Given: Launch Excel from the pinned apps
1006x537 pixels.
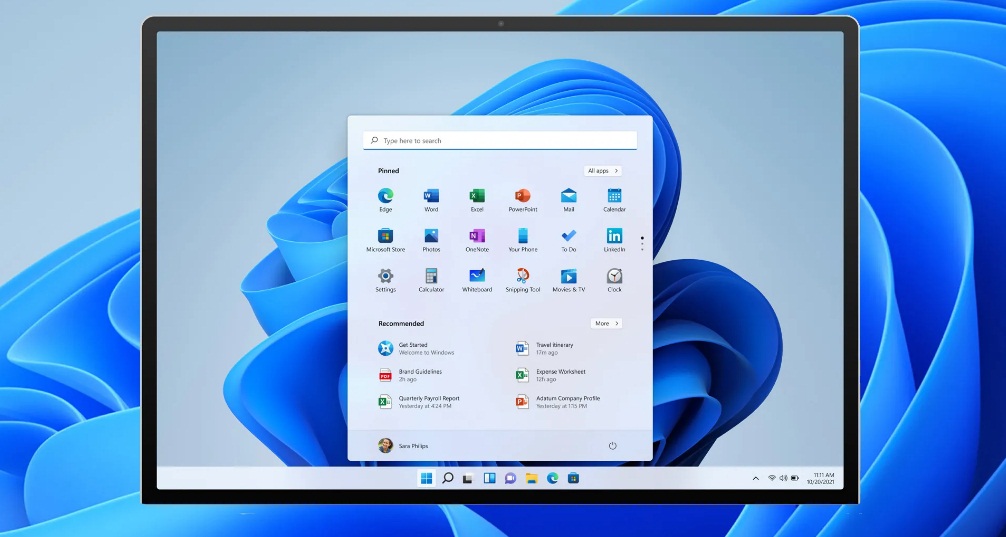Looking at the screenshot, I should point(477,196).
